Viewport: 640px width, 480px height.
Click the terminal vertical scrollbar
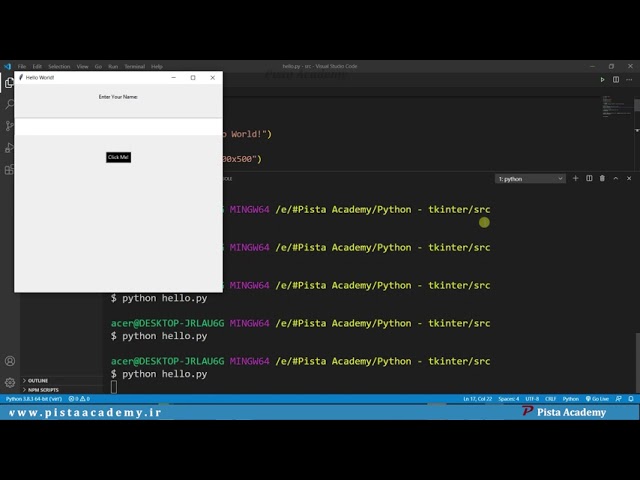point(637,361)
